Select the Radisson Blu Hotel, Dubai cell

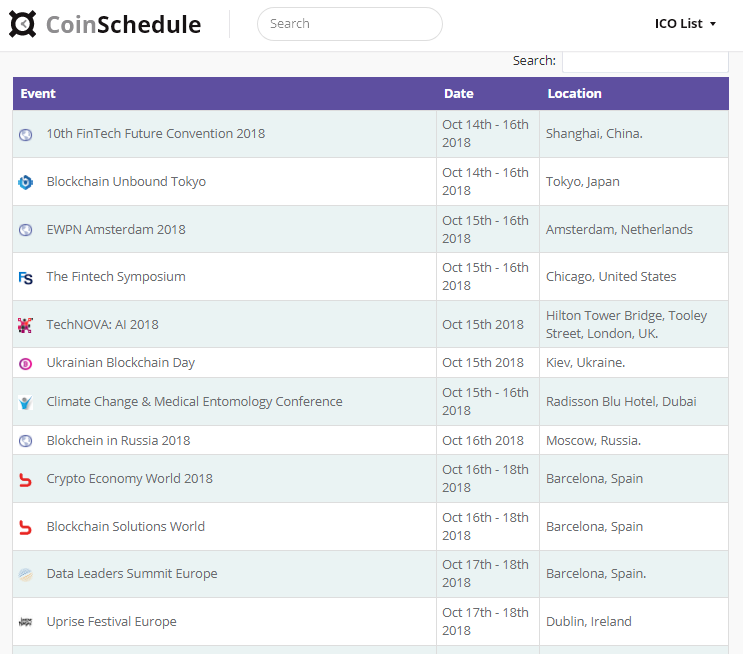(634, 401)
